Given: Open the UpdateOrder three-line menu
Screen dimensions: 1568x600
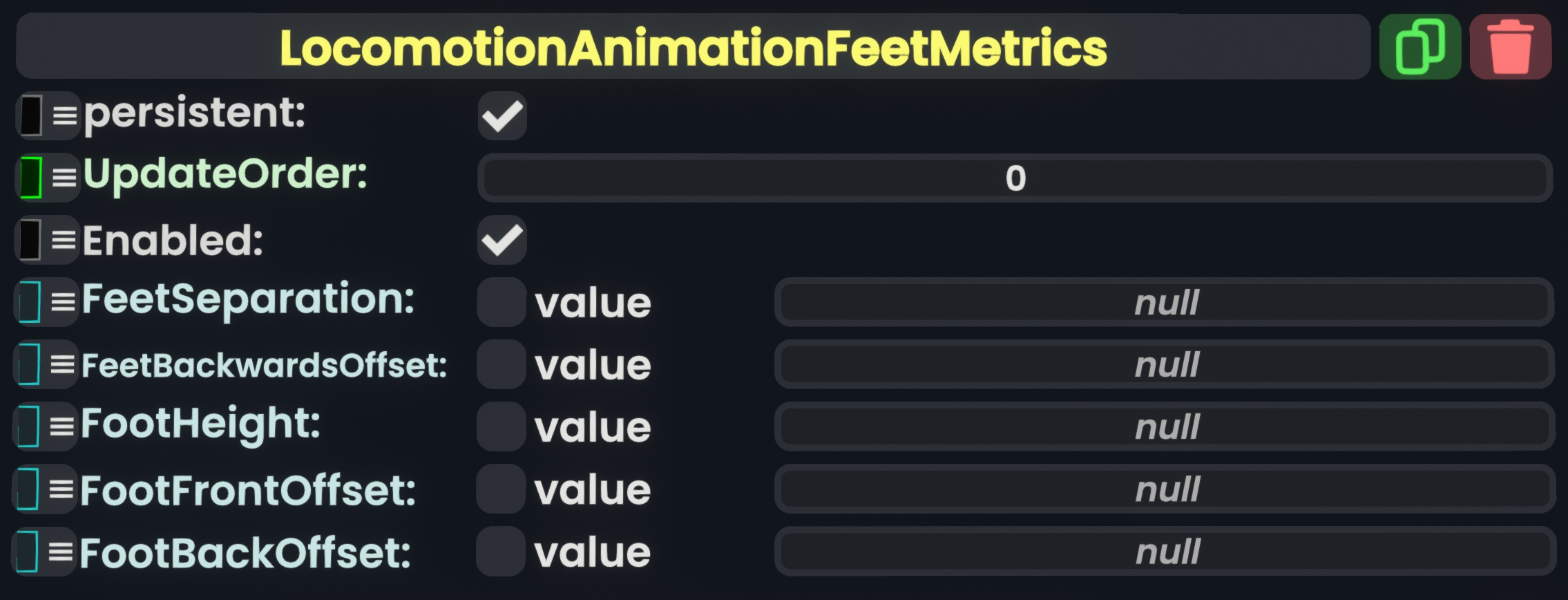Looking at the screenshot, I should coord(65,178).
